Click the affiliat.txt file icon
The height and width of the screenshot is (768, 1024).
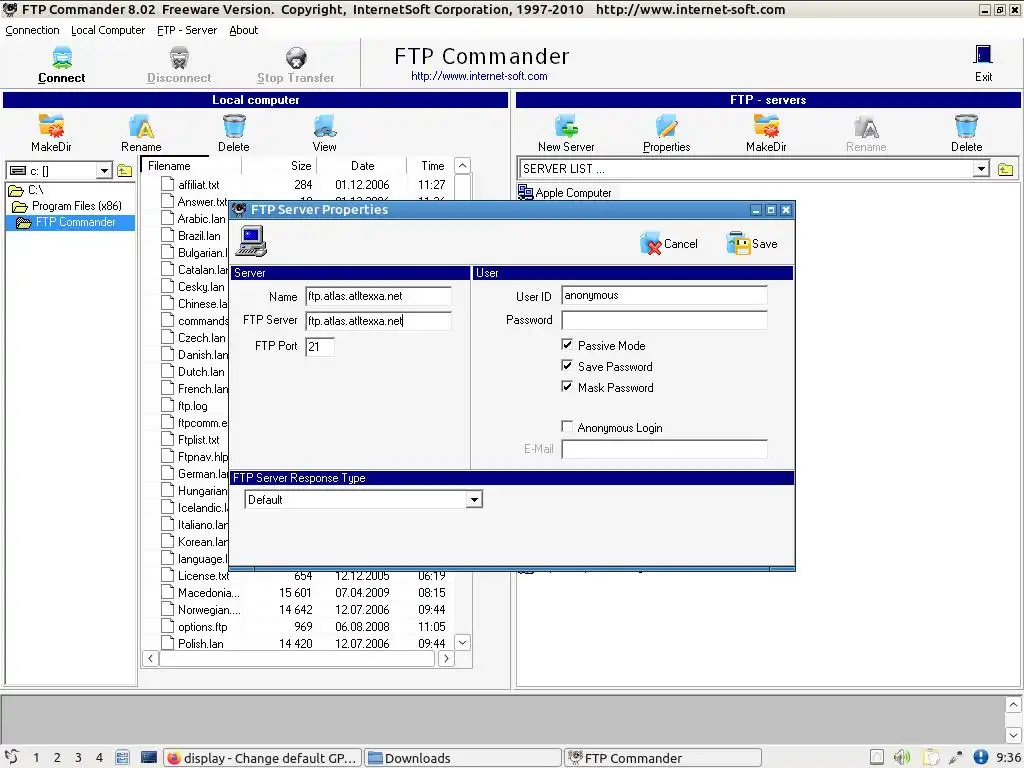pyautogui.click(x=168, y=184)
